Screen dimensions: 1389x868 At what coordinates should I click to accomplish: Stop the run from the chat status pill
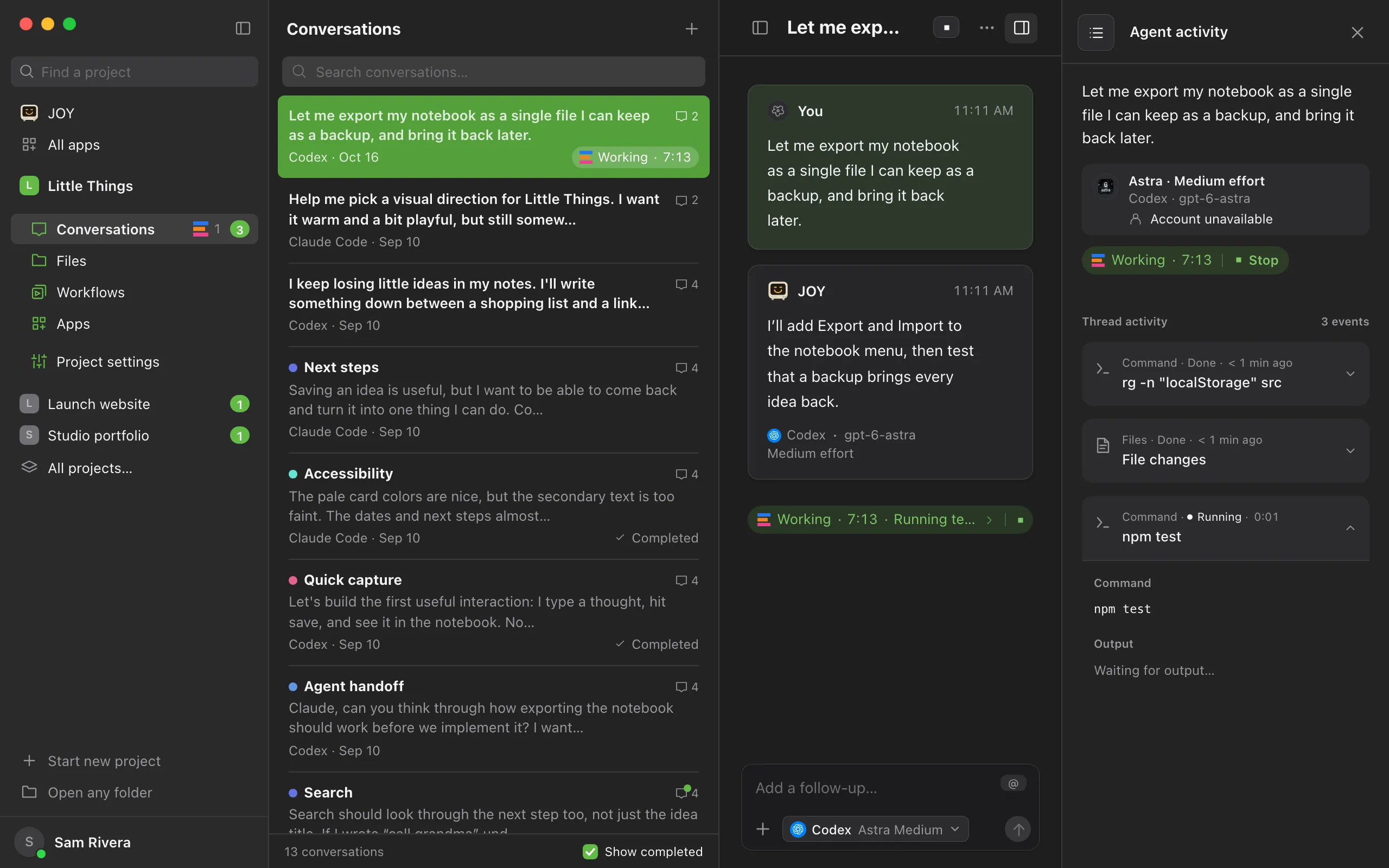(x=1020, y=520)
